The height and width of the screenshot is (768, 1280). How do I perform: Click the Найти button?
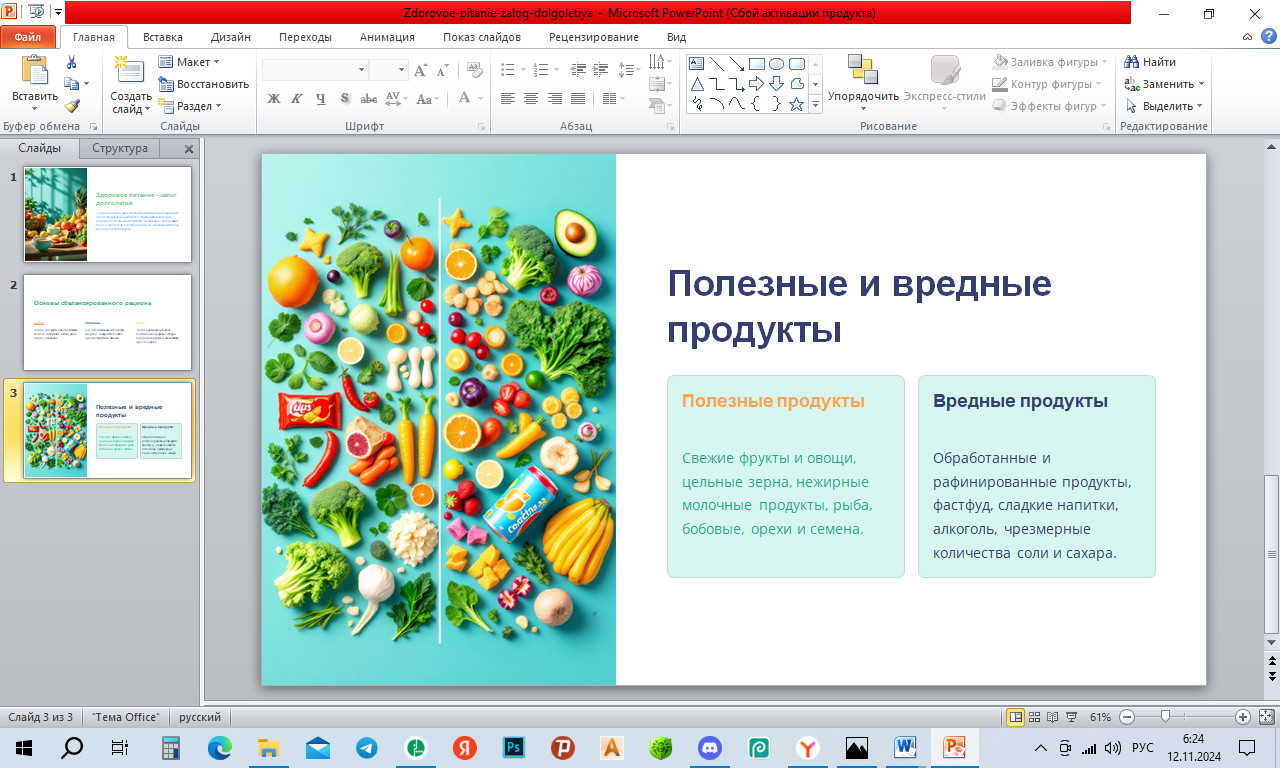pyautogui.click(x=1151, y=62)
